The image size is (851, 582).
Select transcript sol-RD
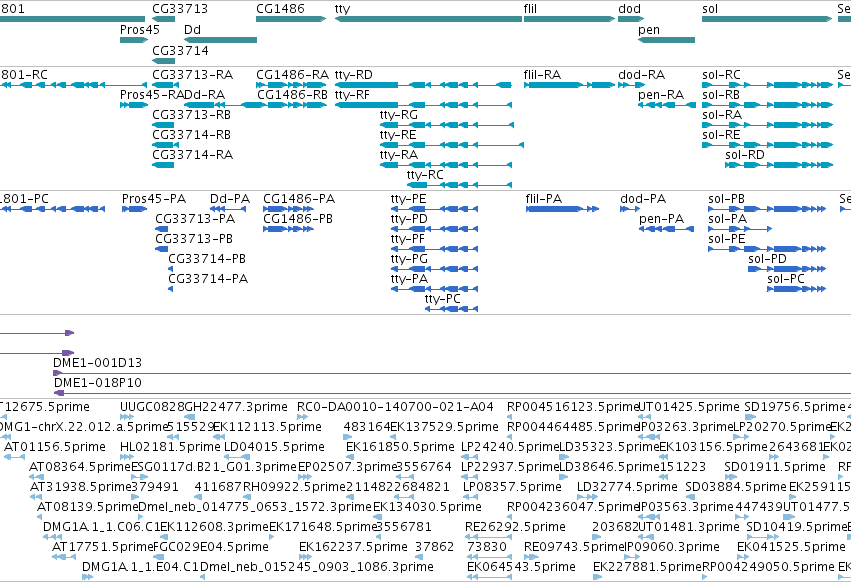tap(779, 165)
